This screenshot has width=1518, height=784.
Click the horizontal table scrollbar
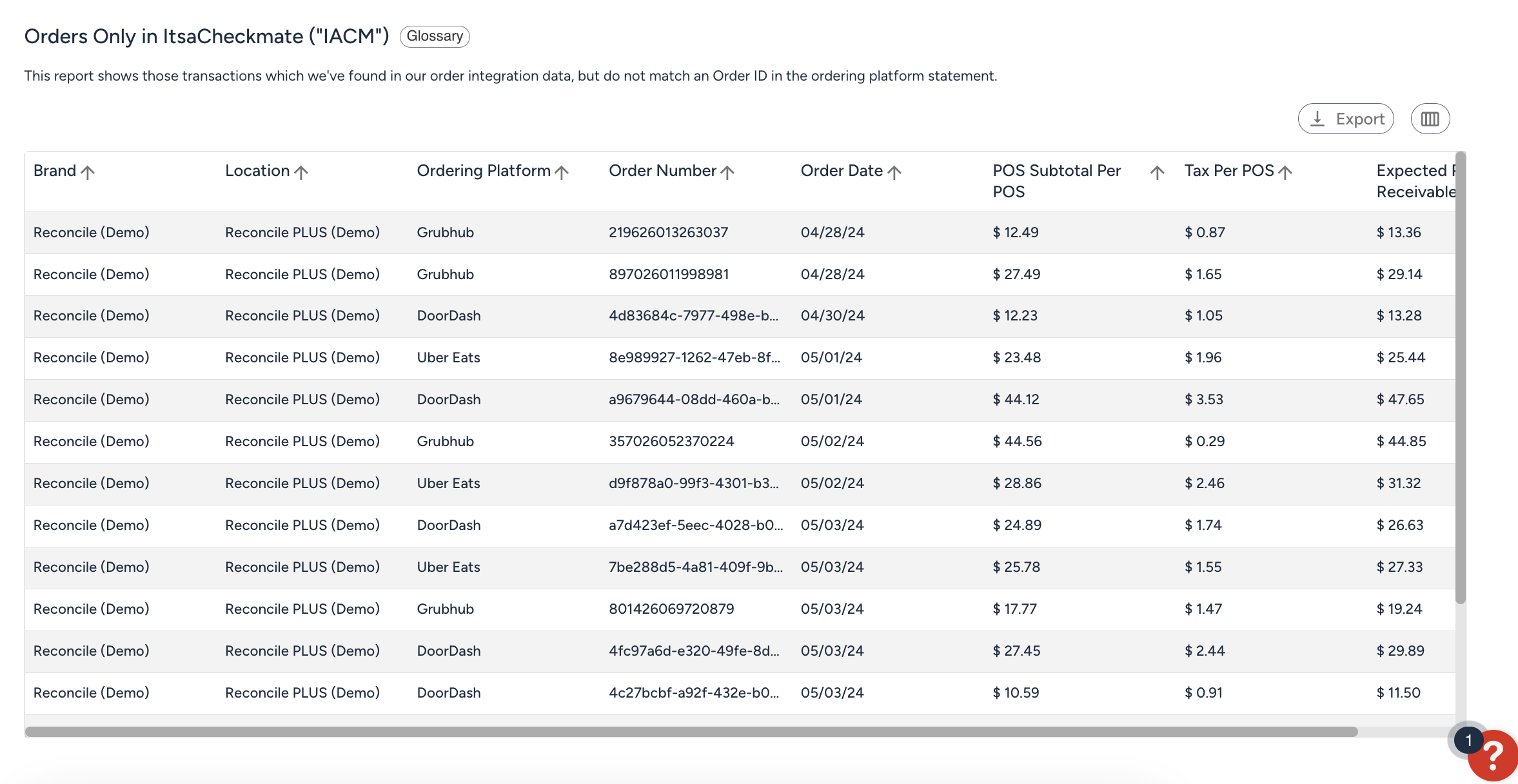click(x=691, y=732)
